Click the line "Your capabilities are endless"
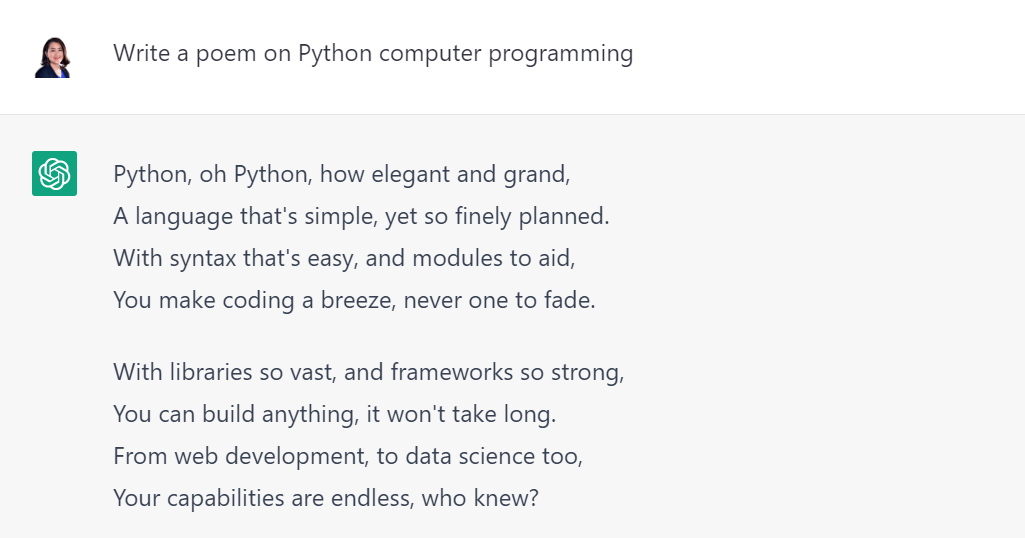The width and height of the screenshot is (1025, 538). point(325,497)
